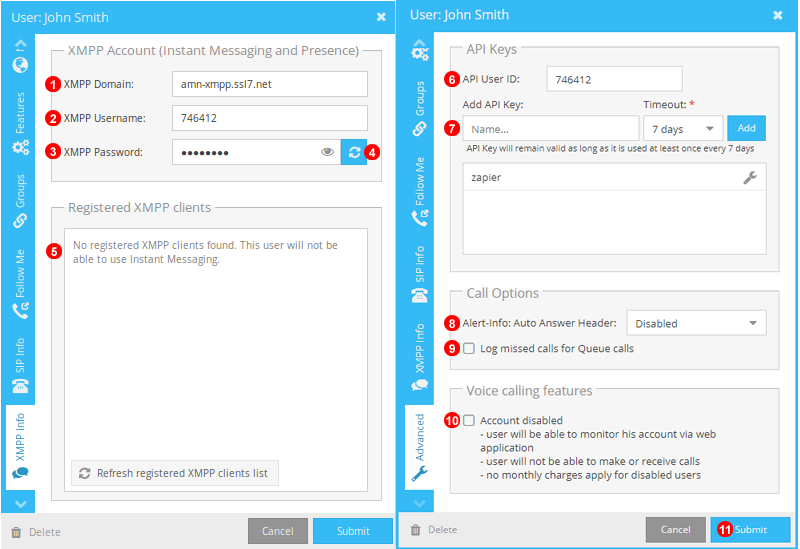The image size is (800, 549).
Task: Open SIP Info tab in left dialog sidebar
Action: (x=20, y=365)
